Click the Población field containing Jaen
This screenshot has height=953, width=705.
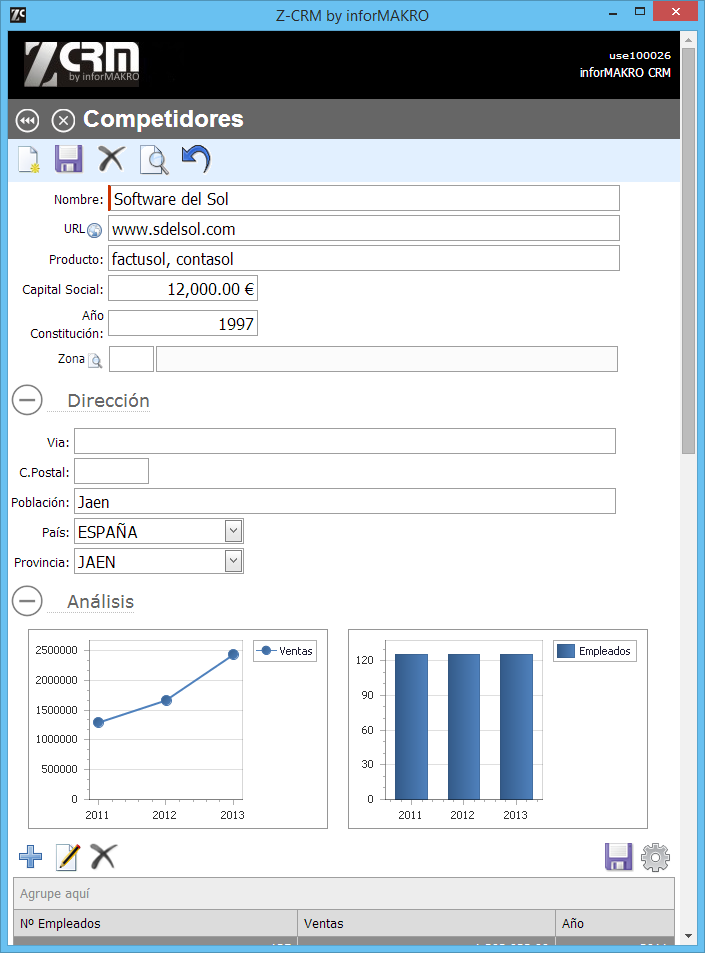point(345,501)
